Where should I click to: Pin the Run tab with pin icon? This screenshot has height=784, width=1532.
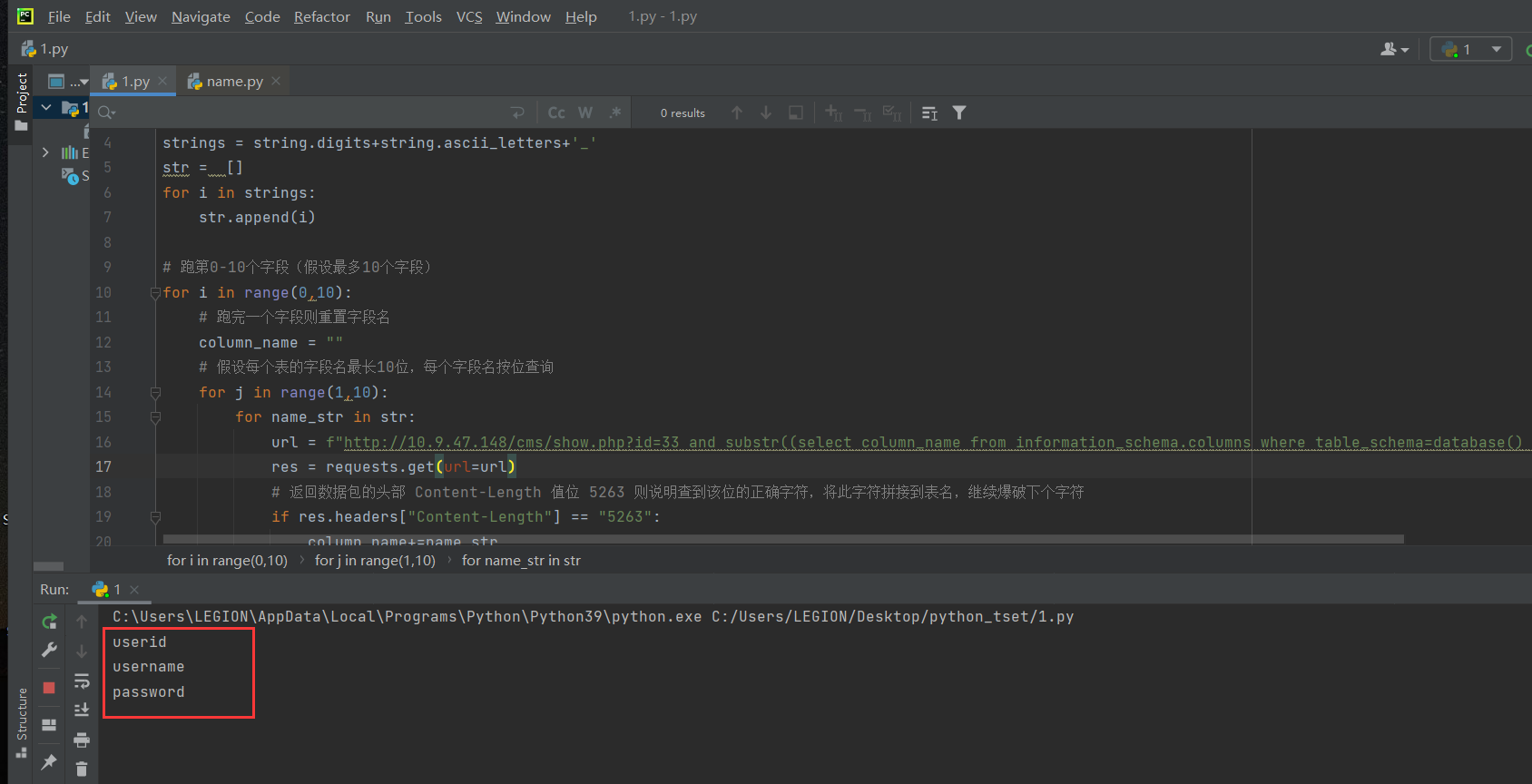coord(49,762)
